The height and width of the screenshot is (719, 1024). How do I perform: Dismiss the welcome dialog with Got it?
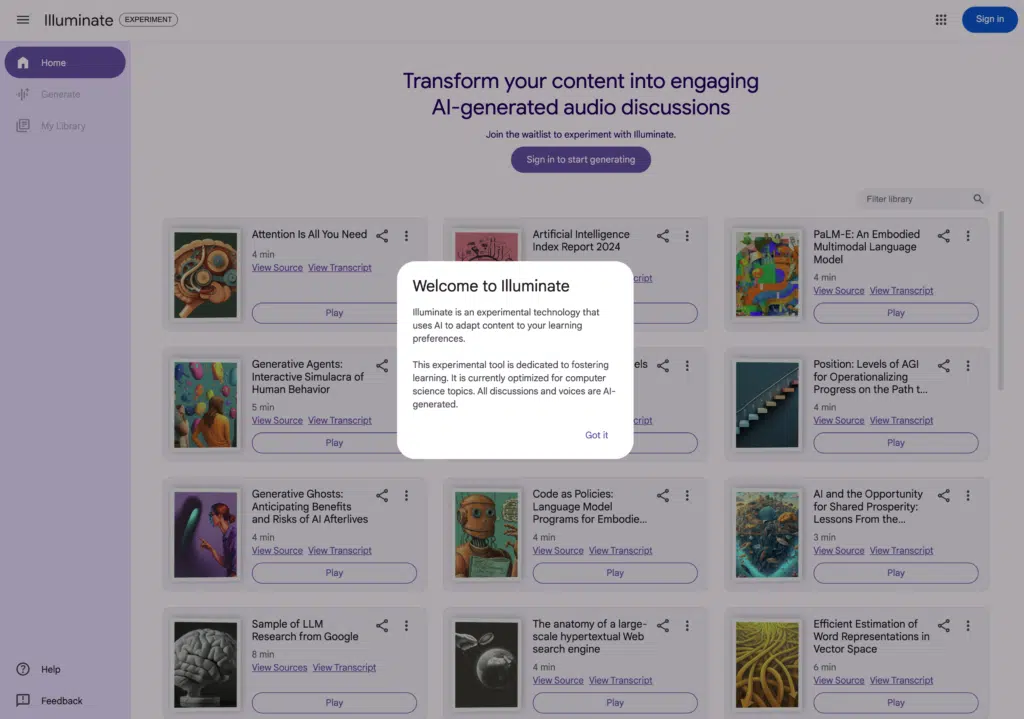[x=596, y=435]
